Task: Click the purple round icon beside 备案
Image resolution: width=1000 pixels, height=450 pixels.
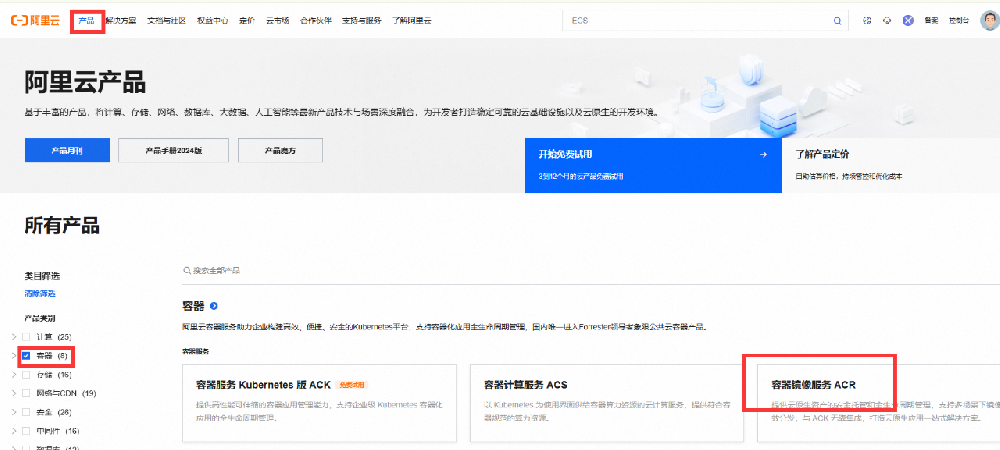Action: point(908,20)
